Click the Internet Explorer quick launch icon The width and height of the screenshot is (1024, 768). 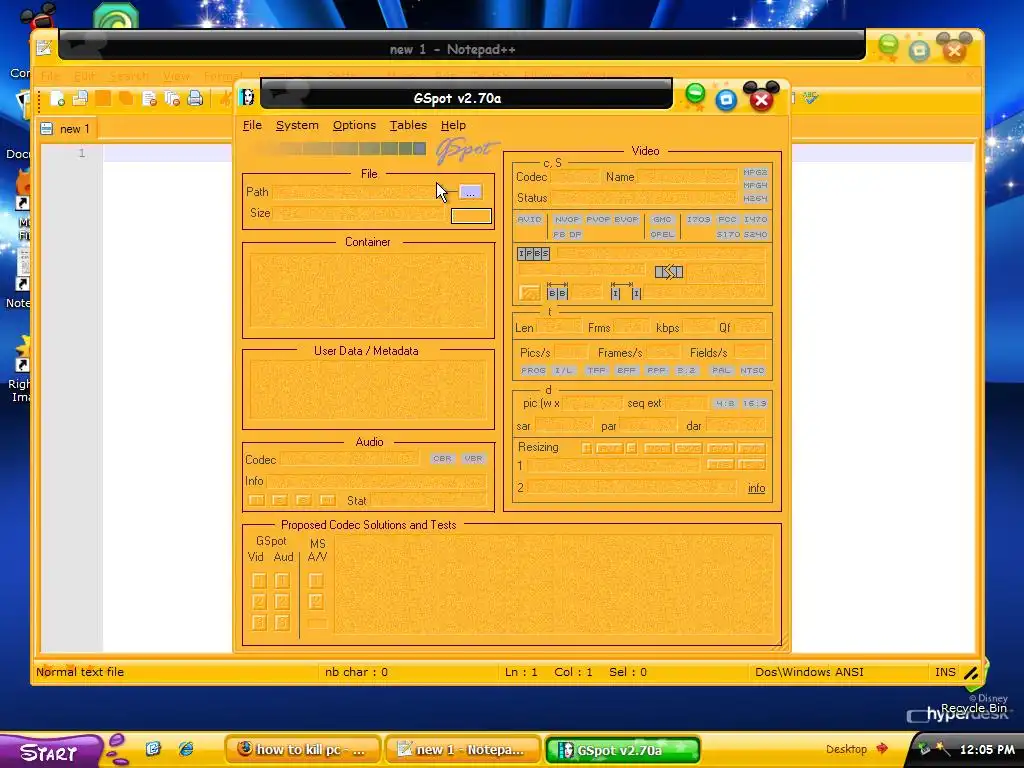186,749
